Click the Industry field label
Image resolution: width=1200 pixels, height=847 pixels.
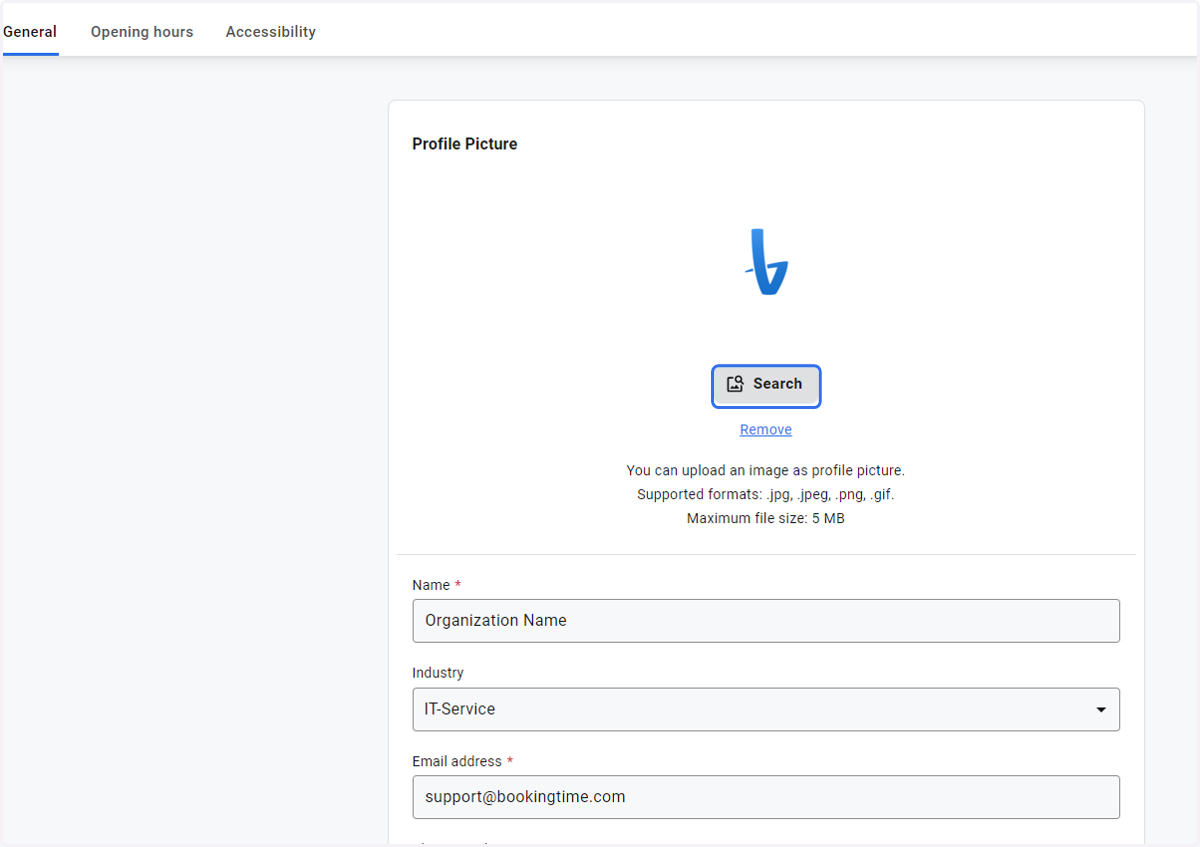coord(438,673)
